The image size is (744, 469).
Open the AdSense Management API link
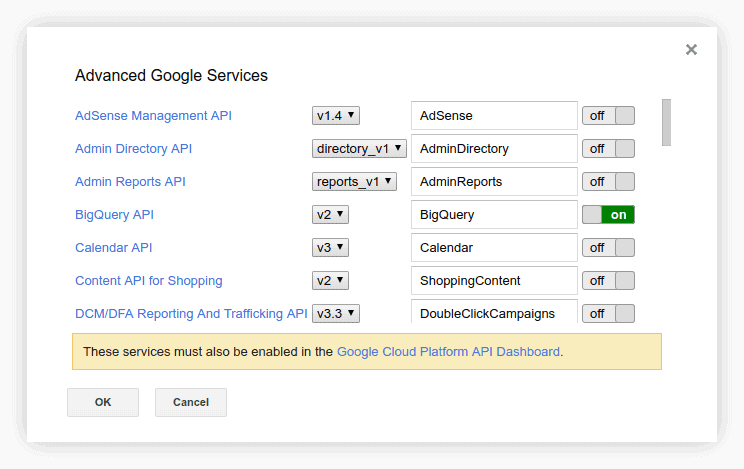[153, 115]
